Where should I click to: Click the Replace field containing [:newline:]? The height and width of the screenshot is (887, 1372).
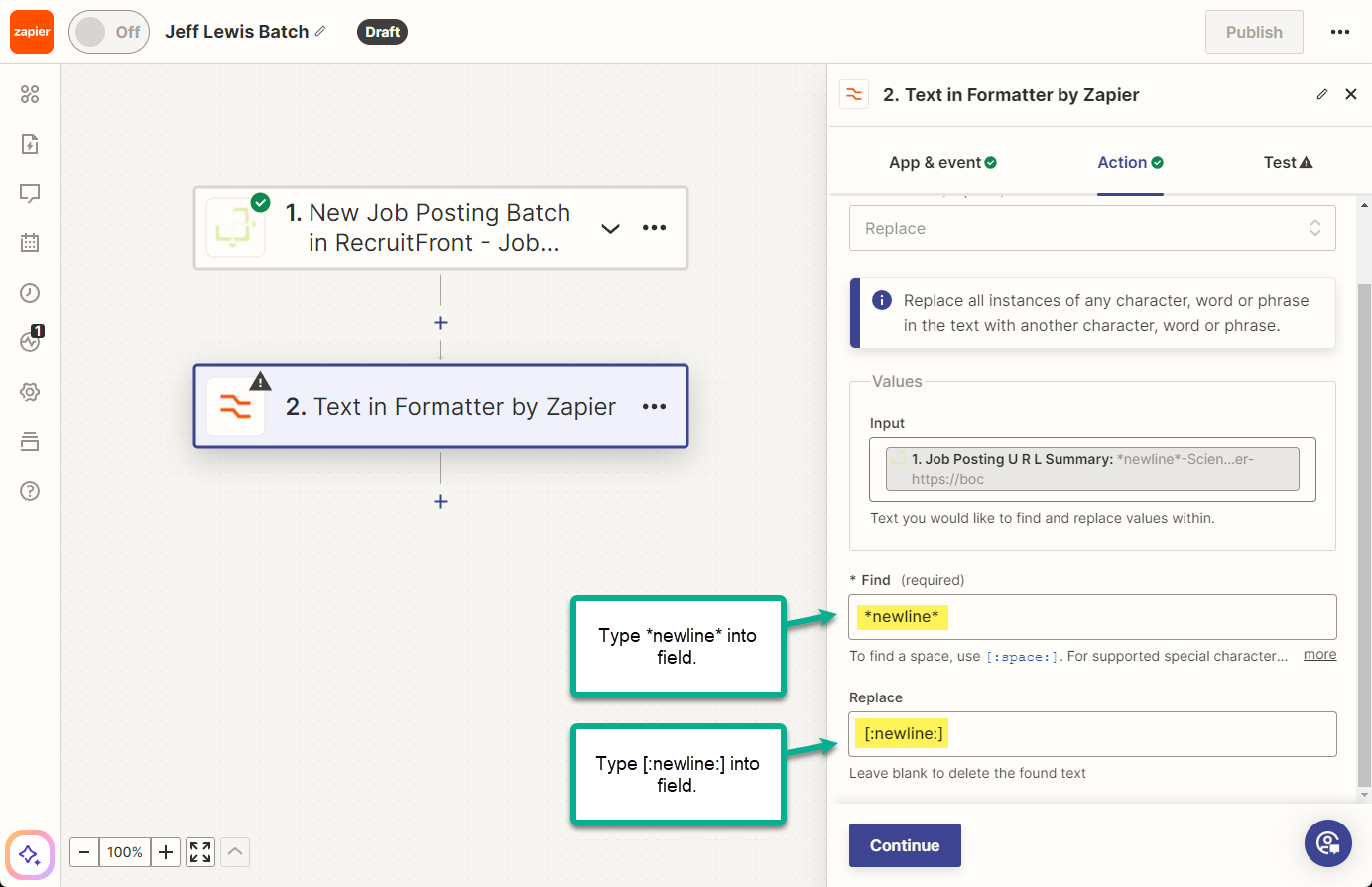[1092, 734]
